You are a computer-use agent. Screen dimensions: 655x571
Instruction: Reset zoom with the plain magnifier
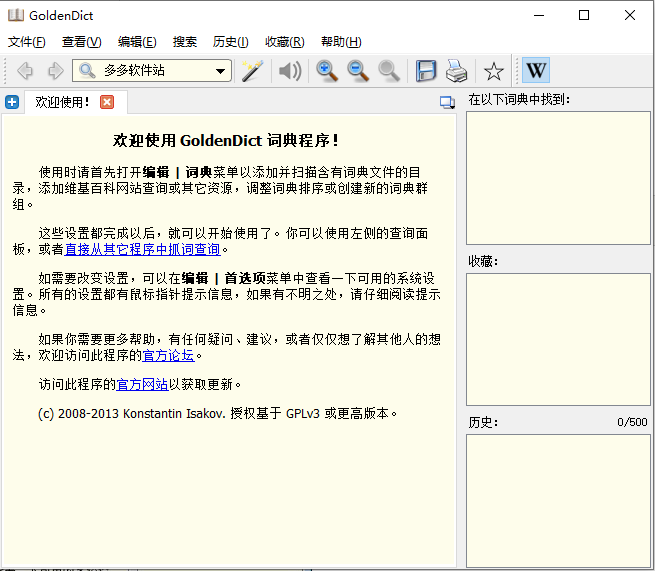pos(389,71)
